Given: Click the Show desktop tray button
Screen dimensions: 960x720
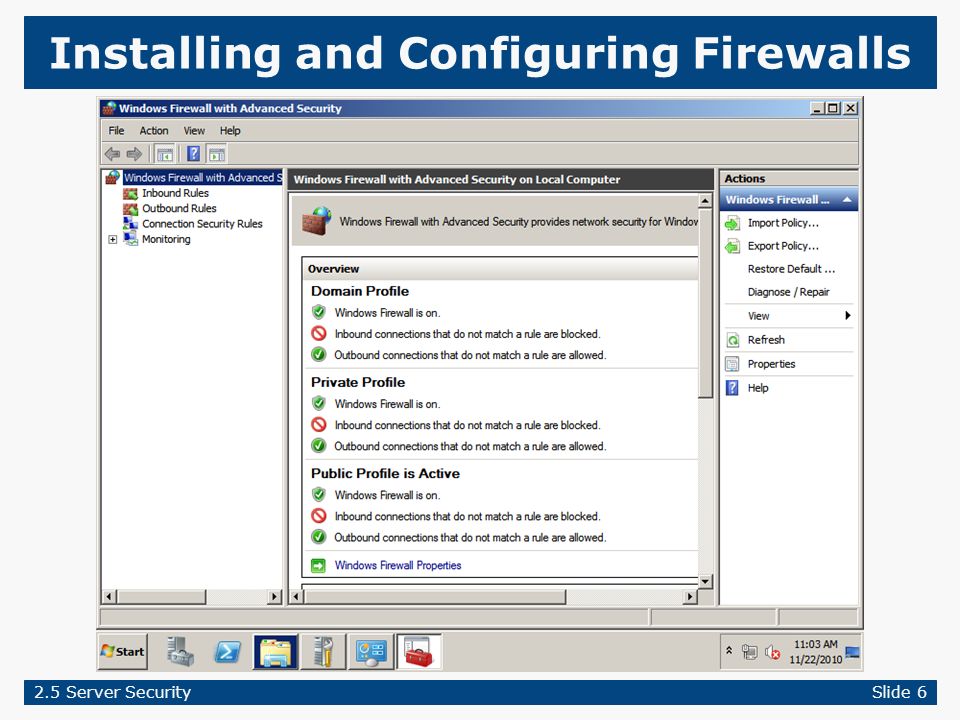Looking at the screenshot, I should pos(852,653).
